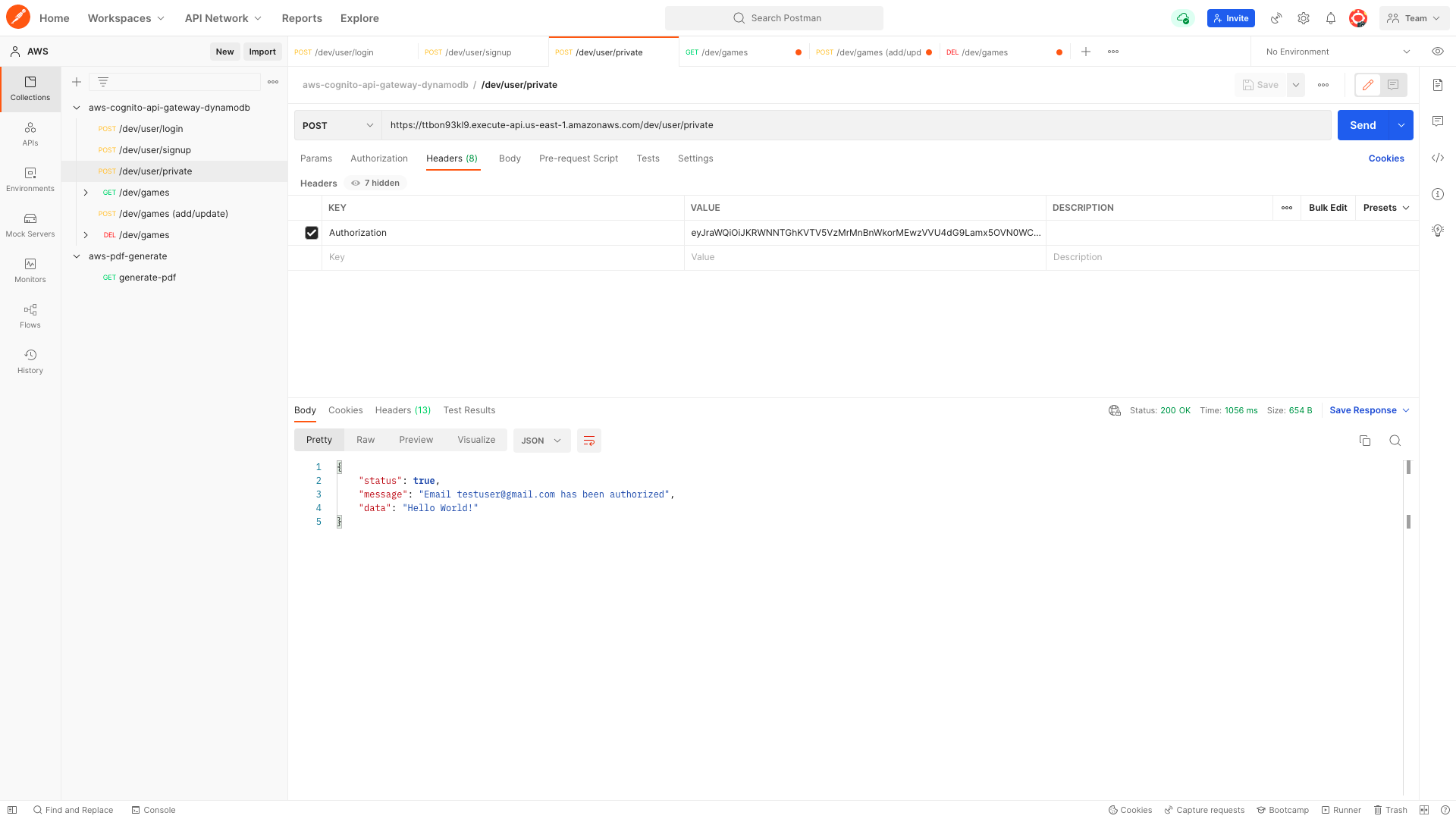Click the wrap lines icon in response
Image resolution: width=1456 pixels, height=819 pixels.
[x=588, y=441]
